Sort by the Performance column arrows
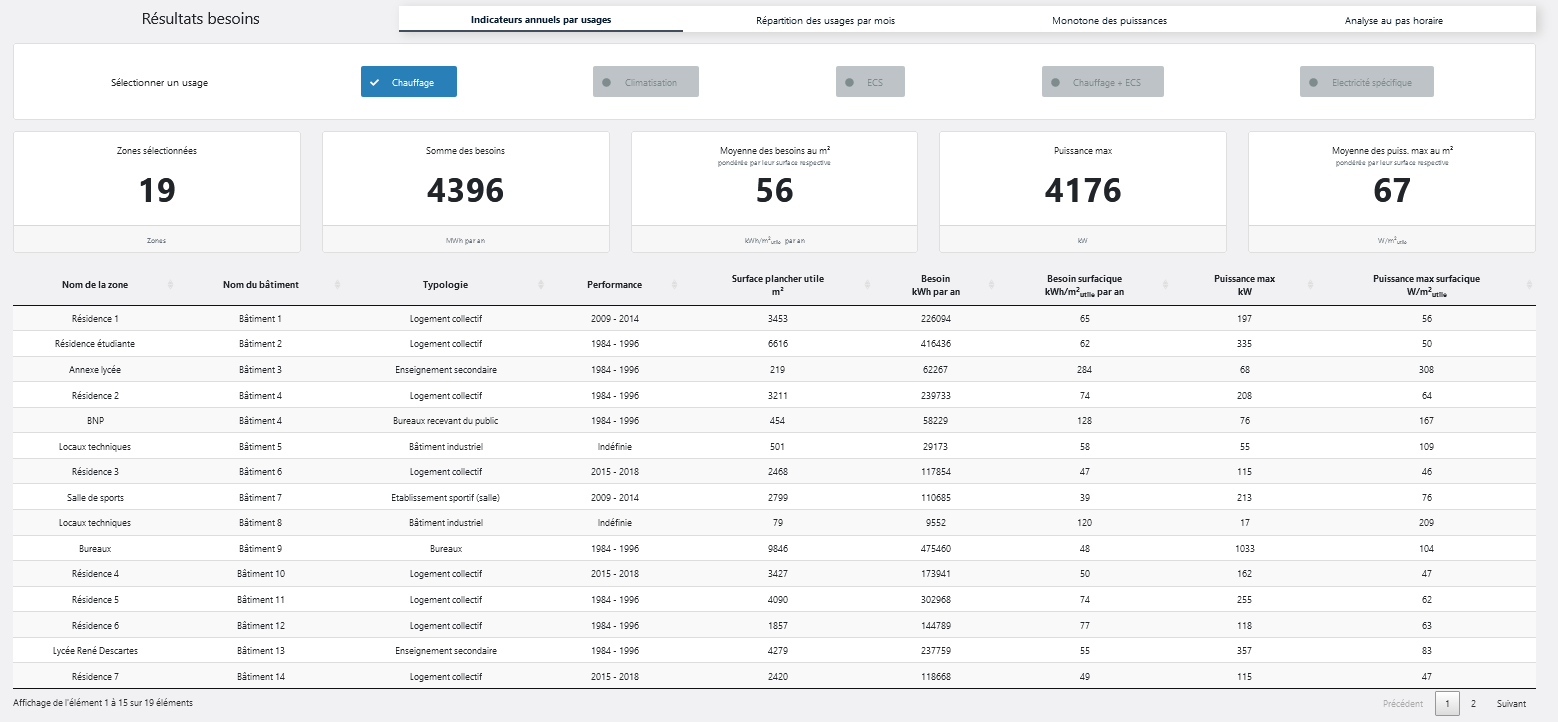 (x=673, y=285)
